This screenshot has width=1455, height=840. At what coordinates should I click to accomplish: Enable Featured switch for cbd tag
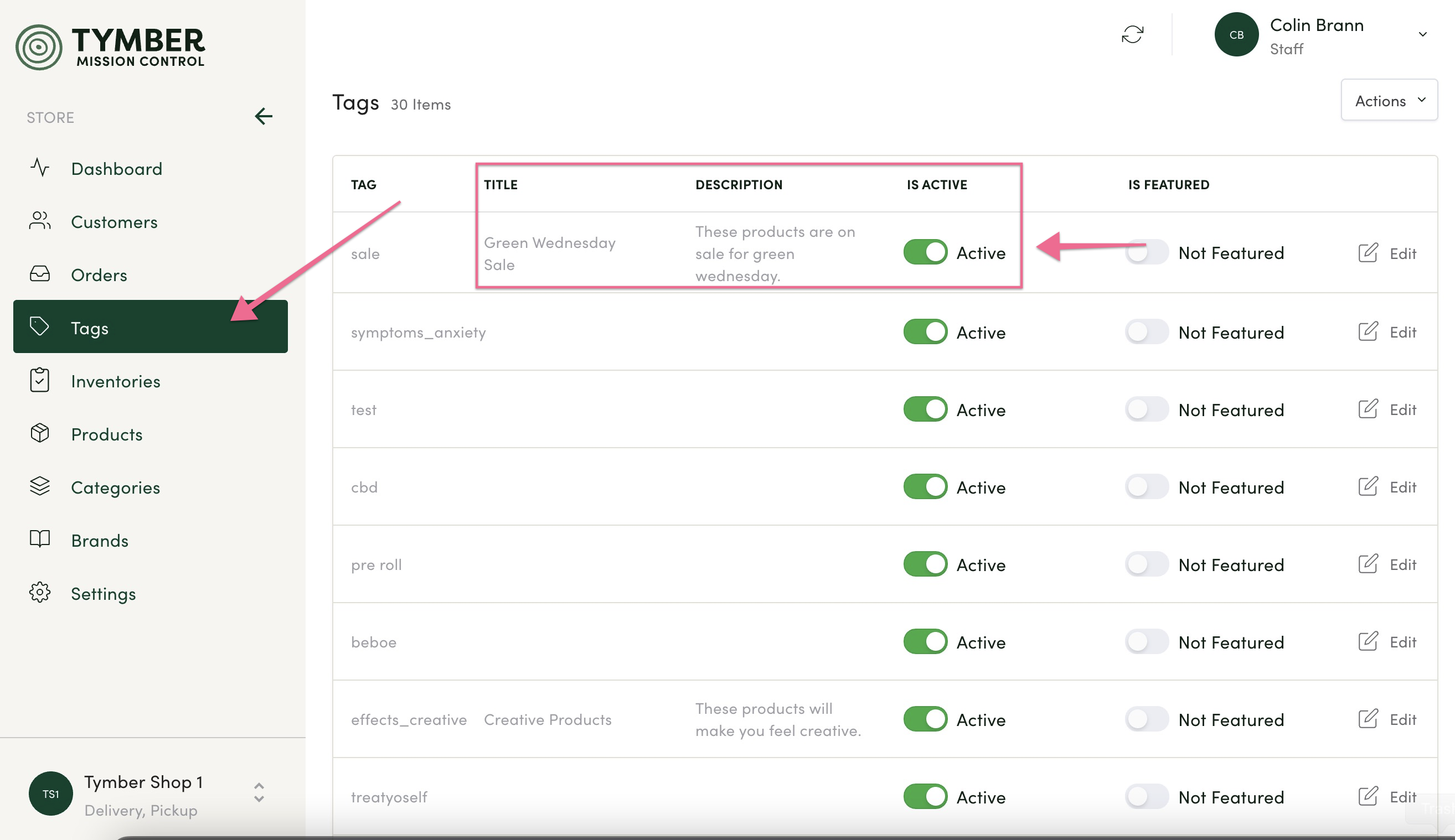coord(1147,486)
